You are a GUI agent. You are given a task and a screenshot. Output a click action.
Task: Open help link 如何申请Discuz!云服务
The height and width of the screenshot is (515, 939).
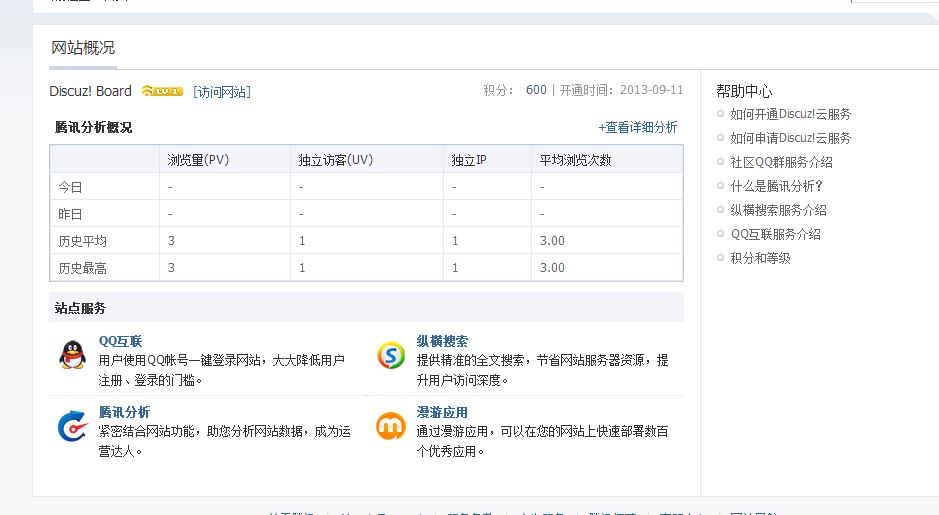click(790, 138)
